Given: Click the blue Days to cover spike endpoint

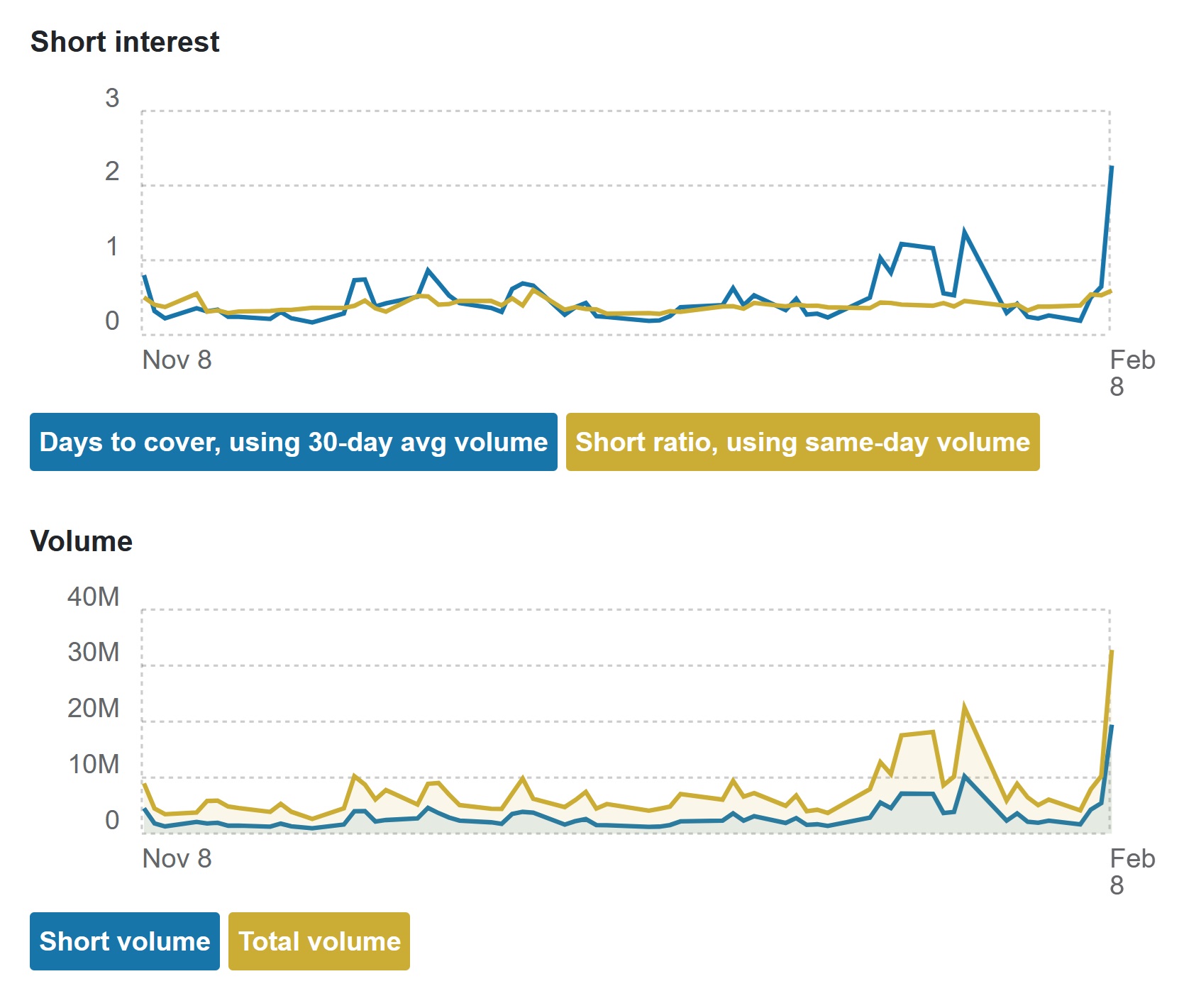Looking at the screenshot, I should 1112,167.
